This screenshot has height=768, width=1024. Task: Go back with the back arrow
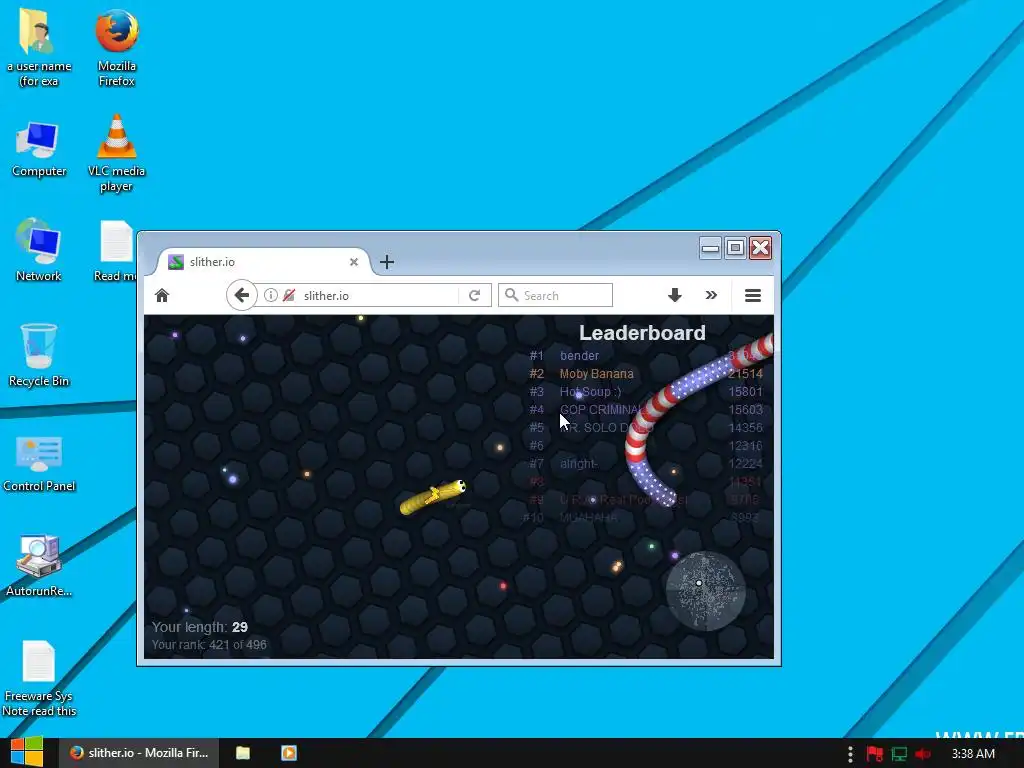242,295
